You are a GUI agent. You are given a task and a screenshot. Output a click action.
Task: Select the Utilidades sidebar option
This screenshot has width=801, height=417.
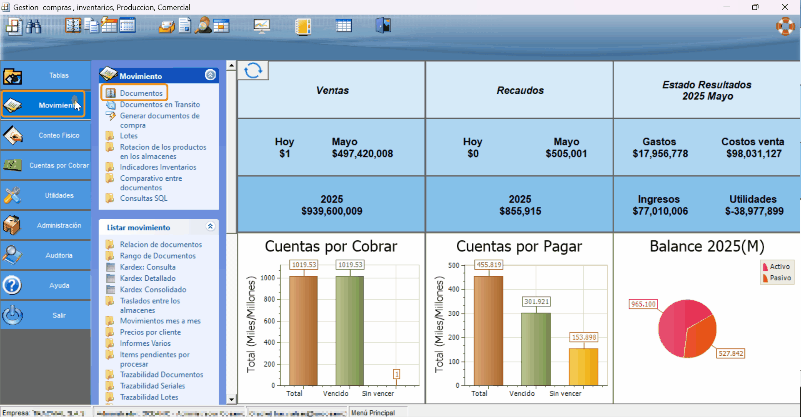44,195
